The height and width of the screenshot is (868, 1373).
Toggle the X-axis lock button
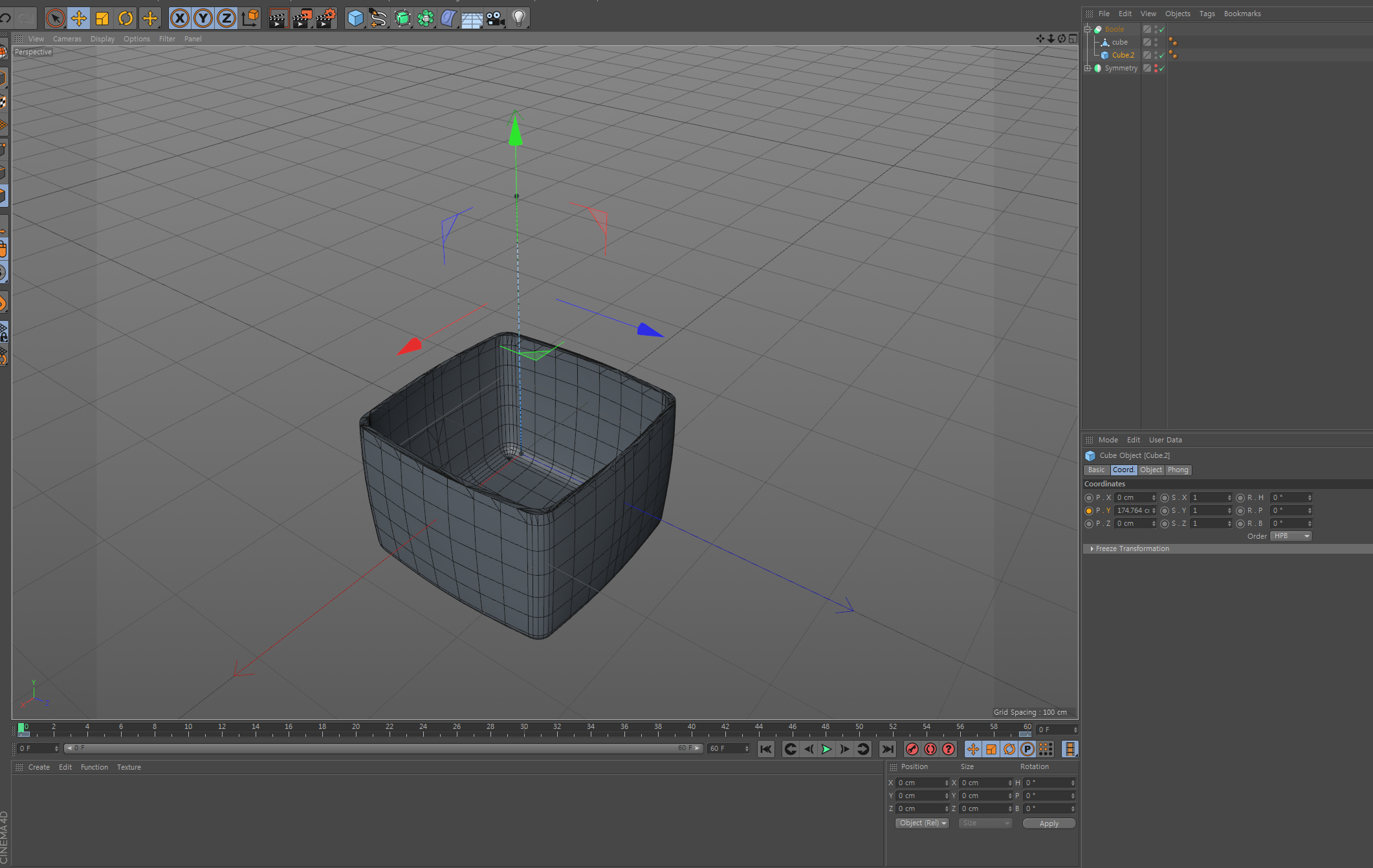pos(180,19)
